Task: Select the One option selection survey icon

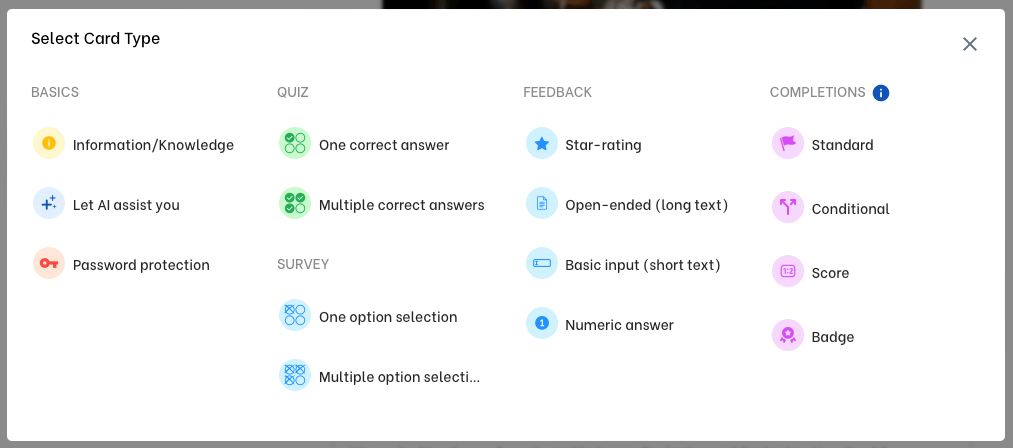Action: click(295, 316)
